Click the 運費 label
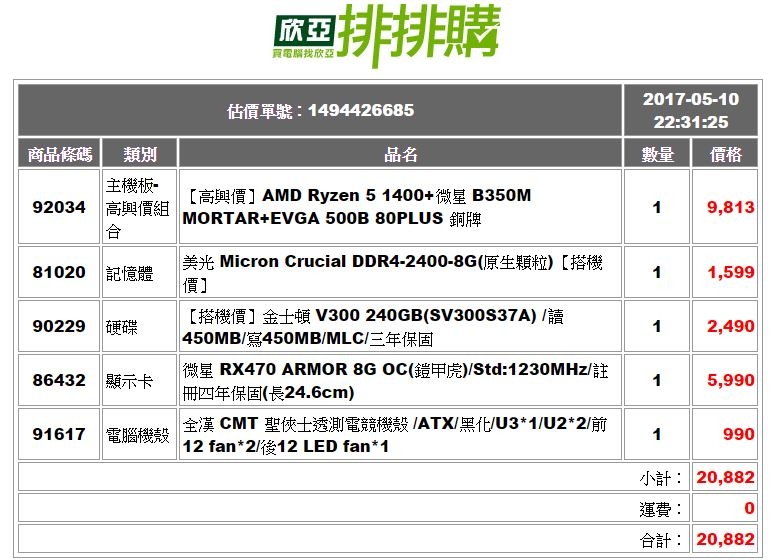This screenshot has width=778, height=560. point(661,509)
